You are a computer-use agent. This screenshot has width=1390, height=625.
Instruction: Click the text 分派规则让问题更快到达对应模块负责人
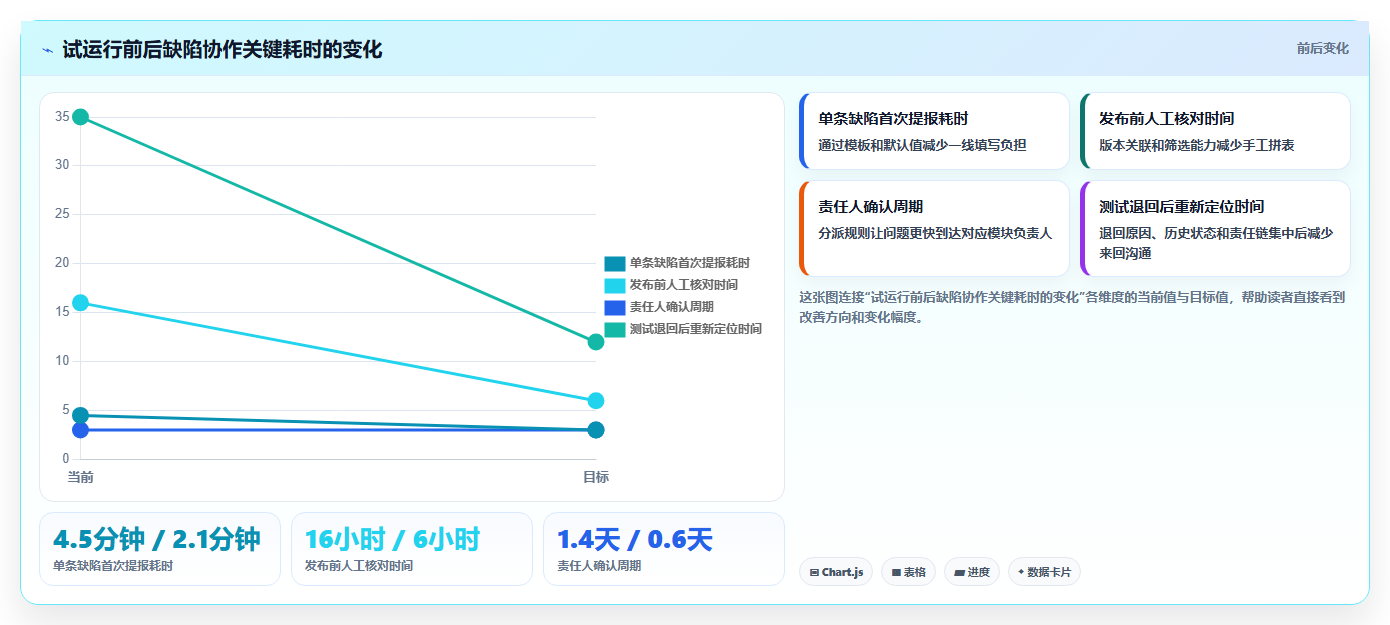pos(935,233)
